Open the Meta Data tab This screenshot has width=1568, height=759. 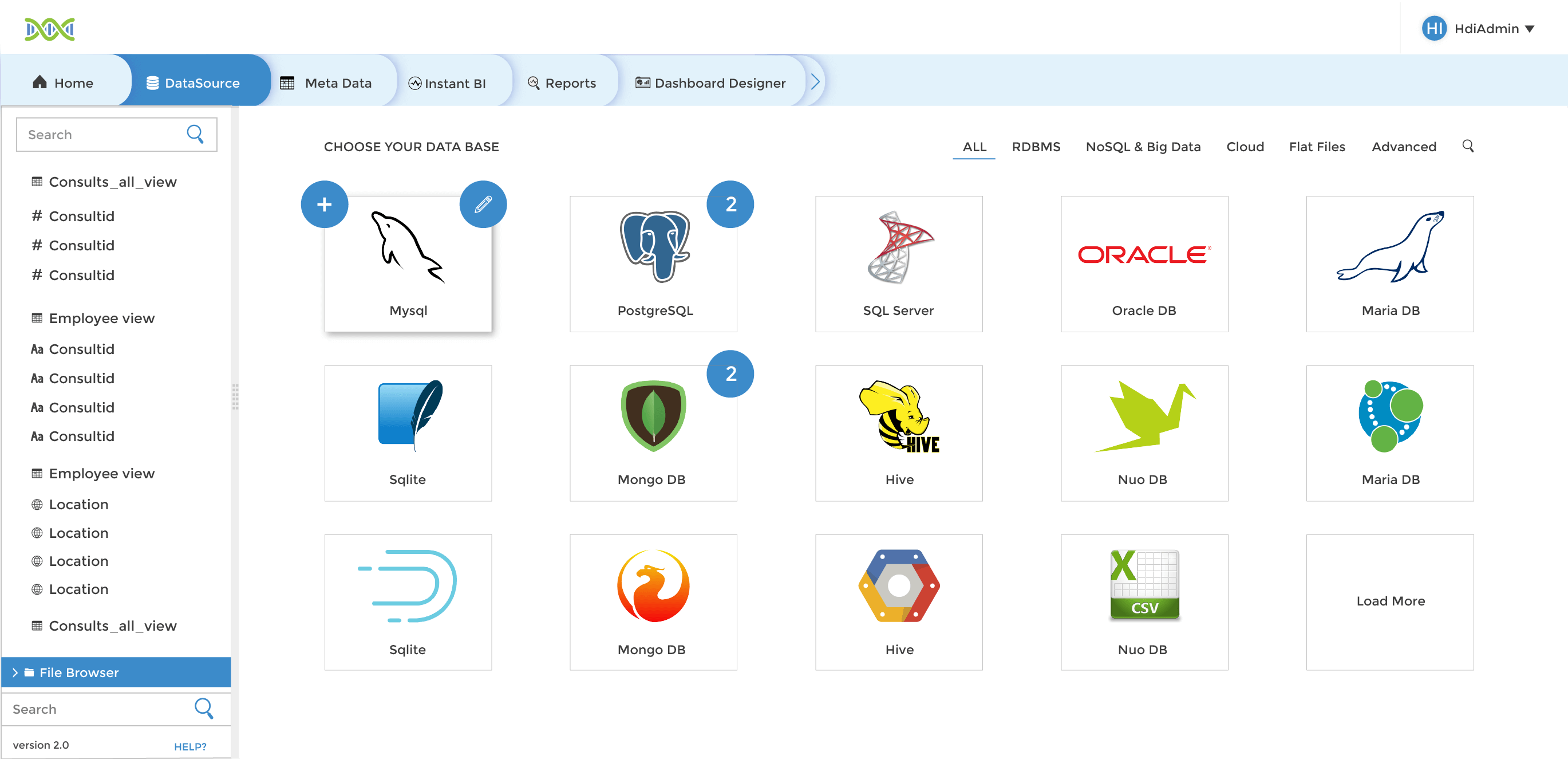tap(326, 83)
